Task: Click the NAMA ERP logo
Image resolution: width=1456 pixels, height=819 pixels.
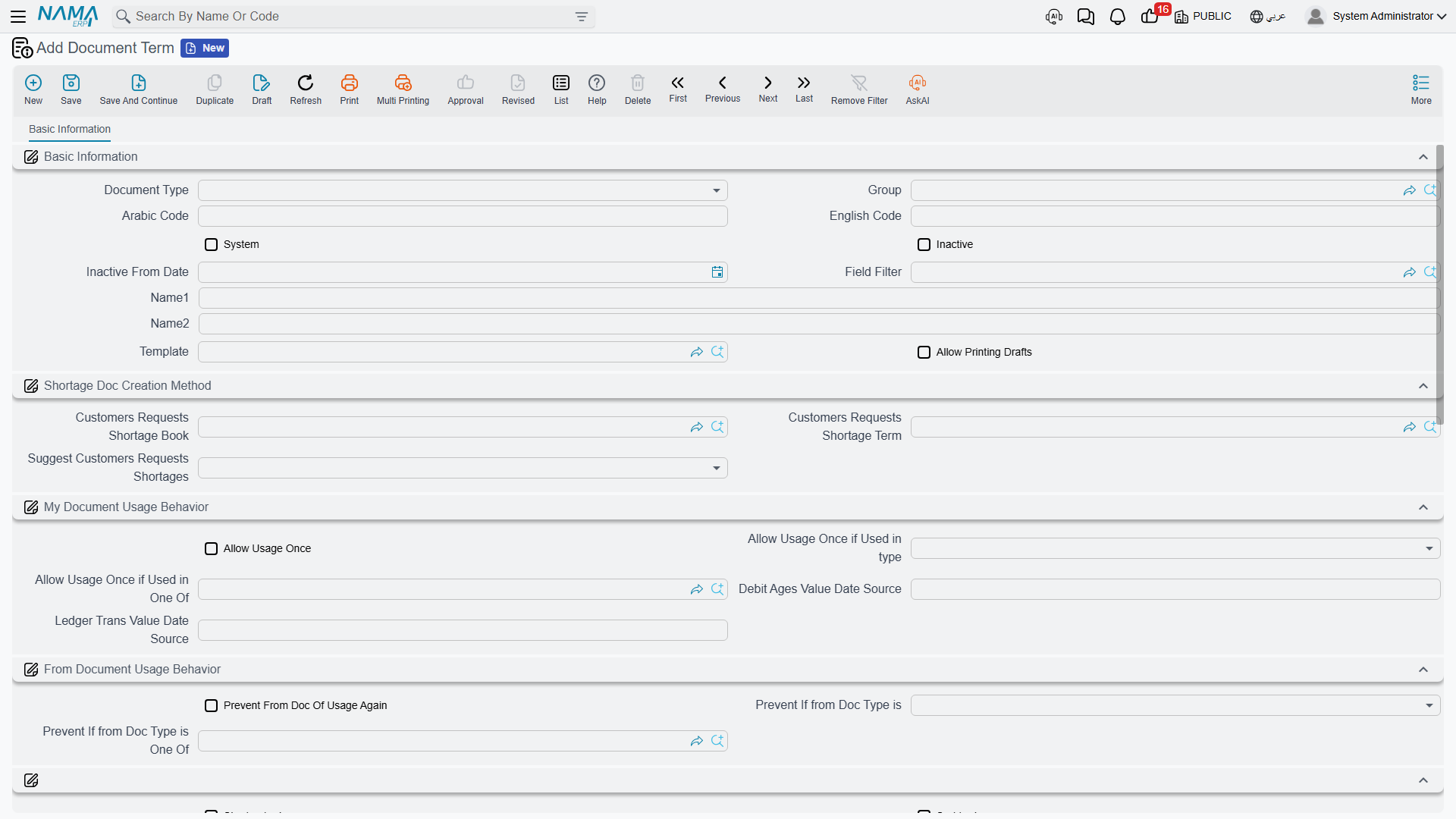Action: [x=67, y=16]
